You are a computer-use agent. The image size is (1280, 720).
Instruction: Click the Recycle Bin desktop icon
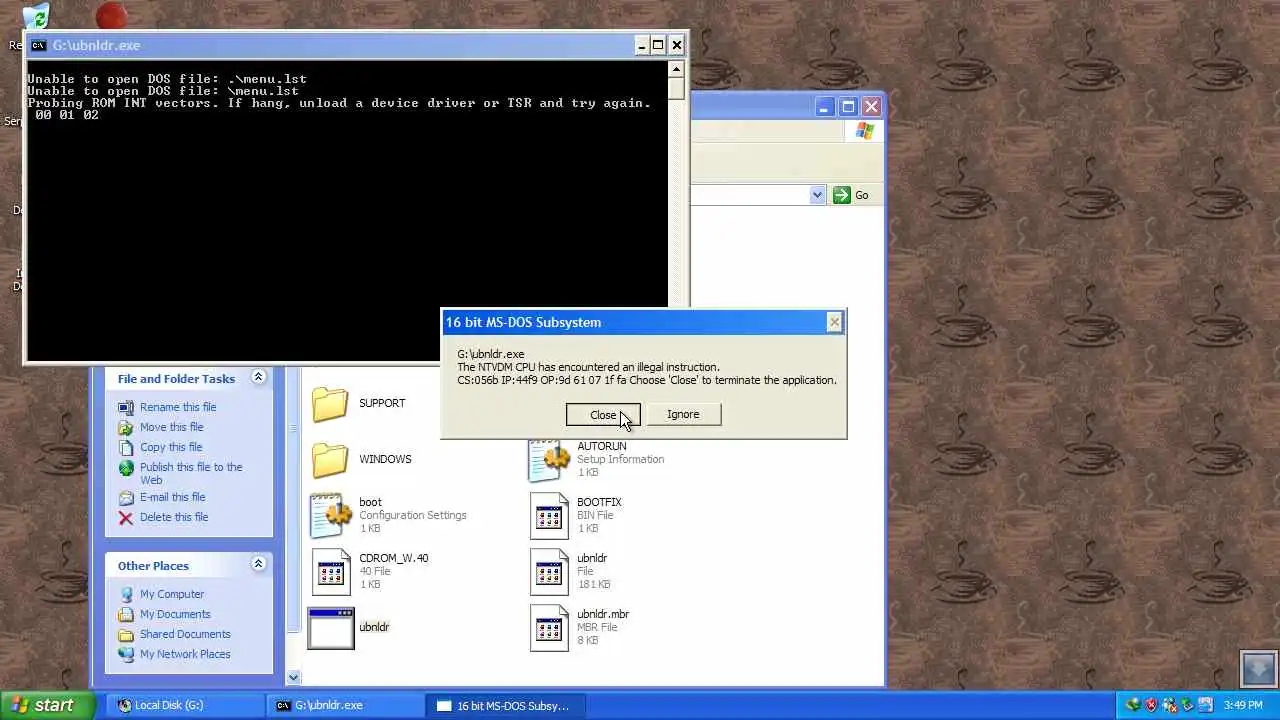tap(35, 18)
